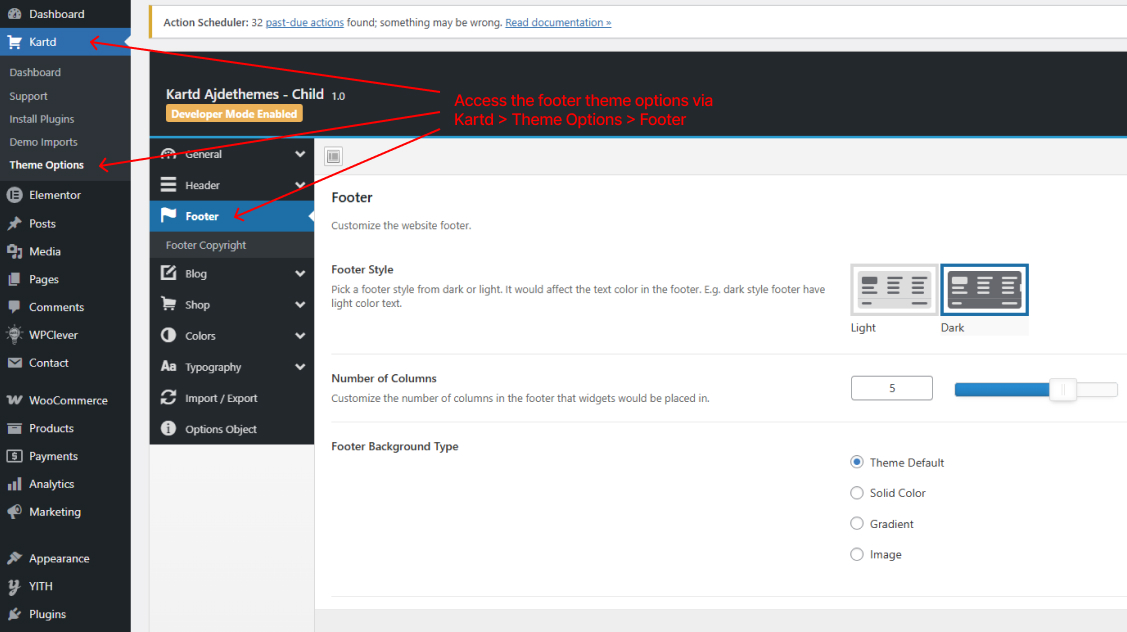Select the Theme Default background option
This screenshot has width=1127, height=632.
pos(857,461)
